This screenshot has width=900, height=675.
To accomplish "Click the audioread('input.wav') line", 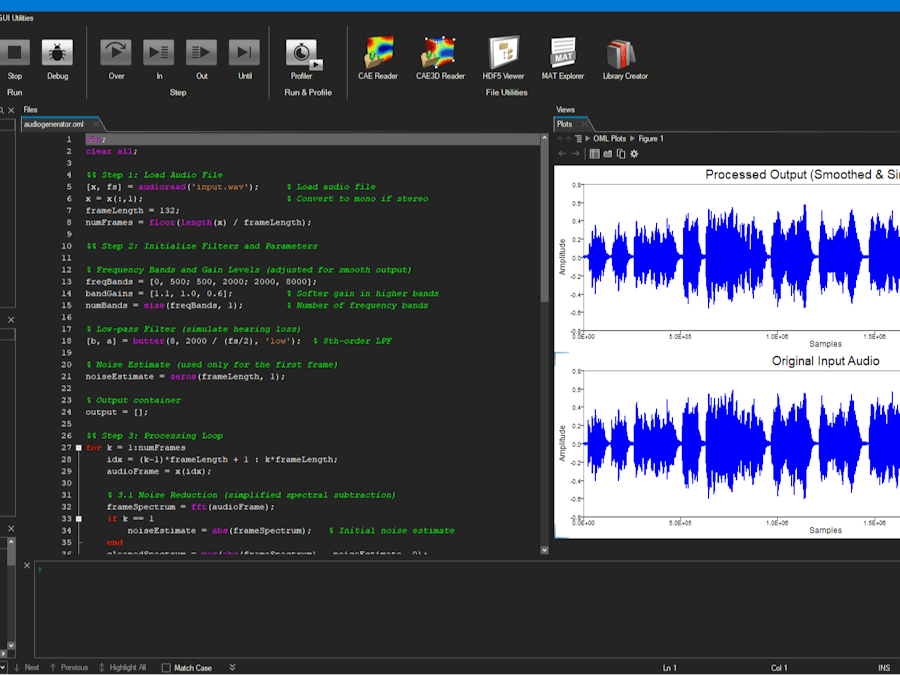I will tap(172, 187).
